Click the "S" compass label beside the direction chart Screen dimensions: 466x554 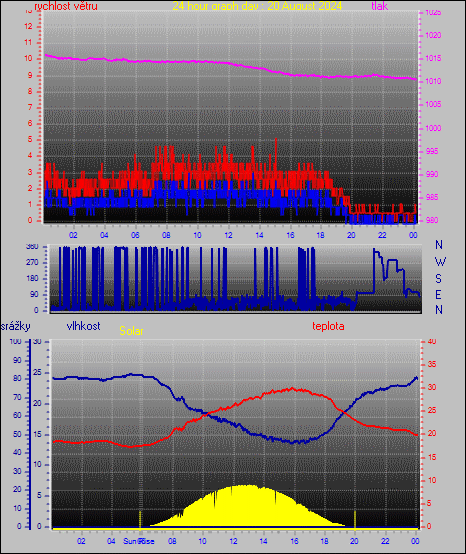(x=438, y=279)
